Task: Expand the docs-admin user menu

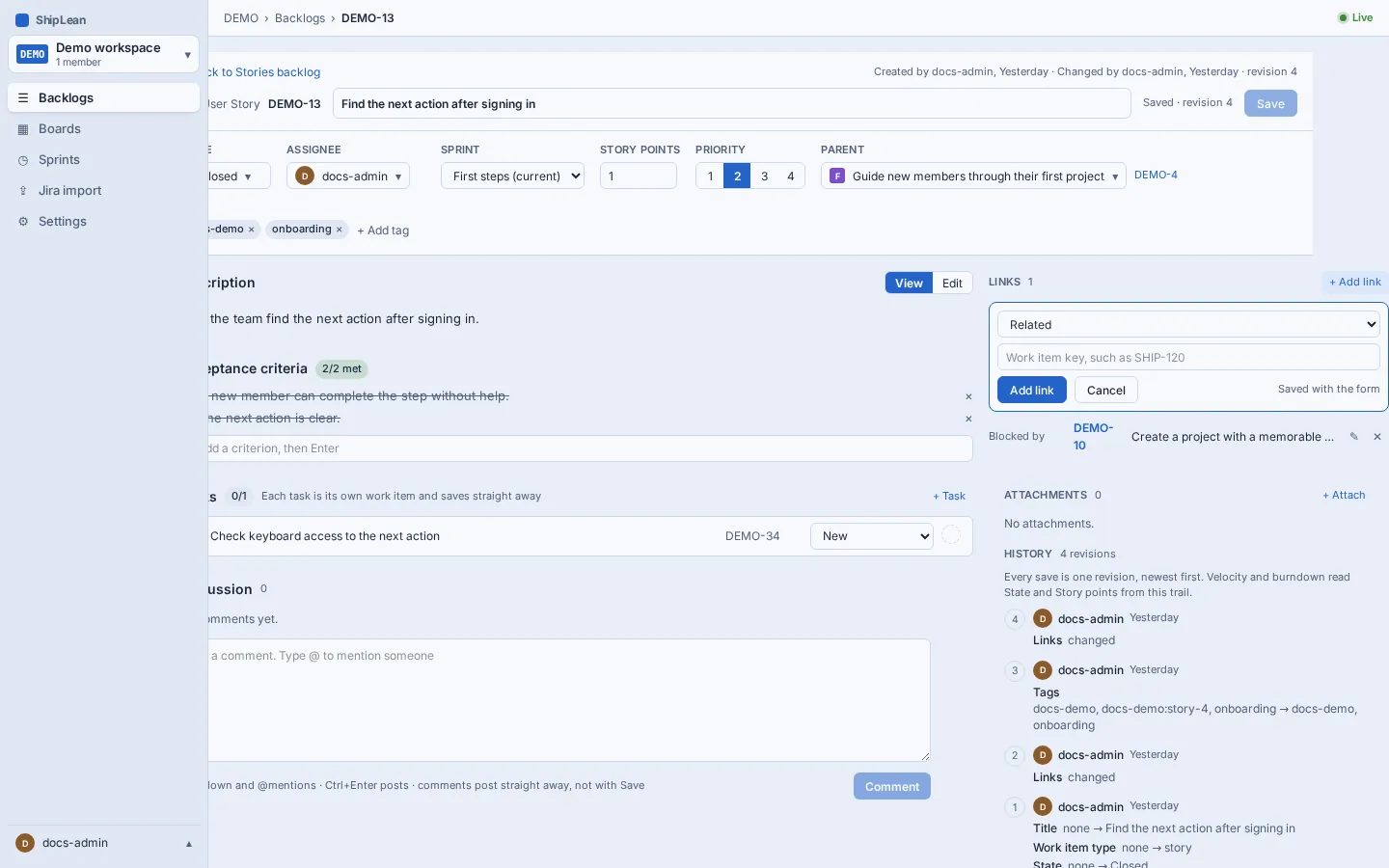Action: pos(103,843)
